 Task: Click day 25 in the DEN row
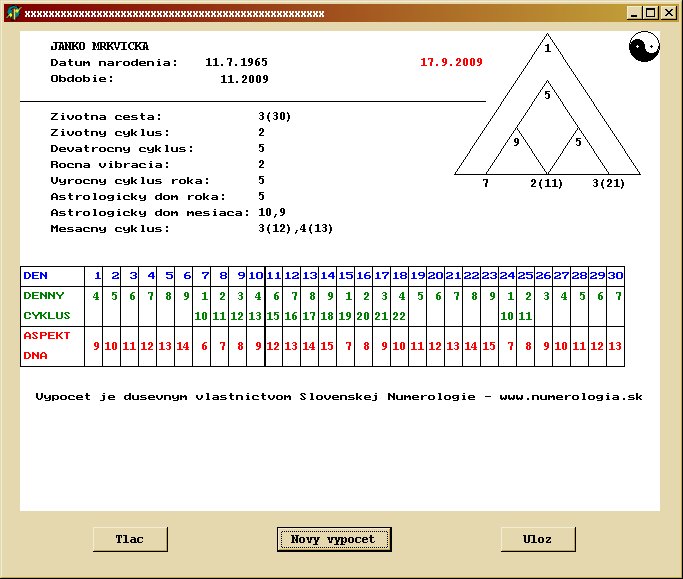(x=525, y=276)
